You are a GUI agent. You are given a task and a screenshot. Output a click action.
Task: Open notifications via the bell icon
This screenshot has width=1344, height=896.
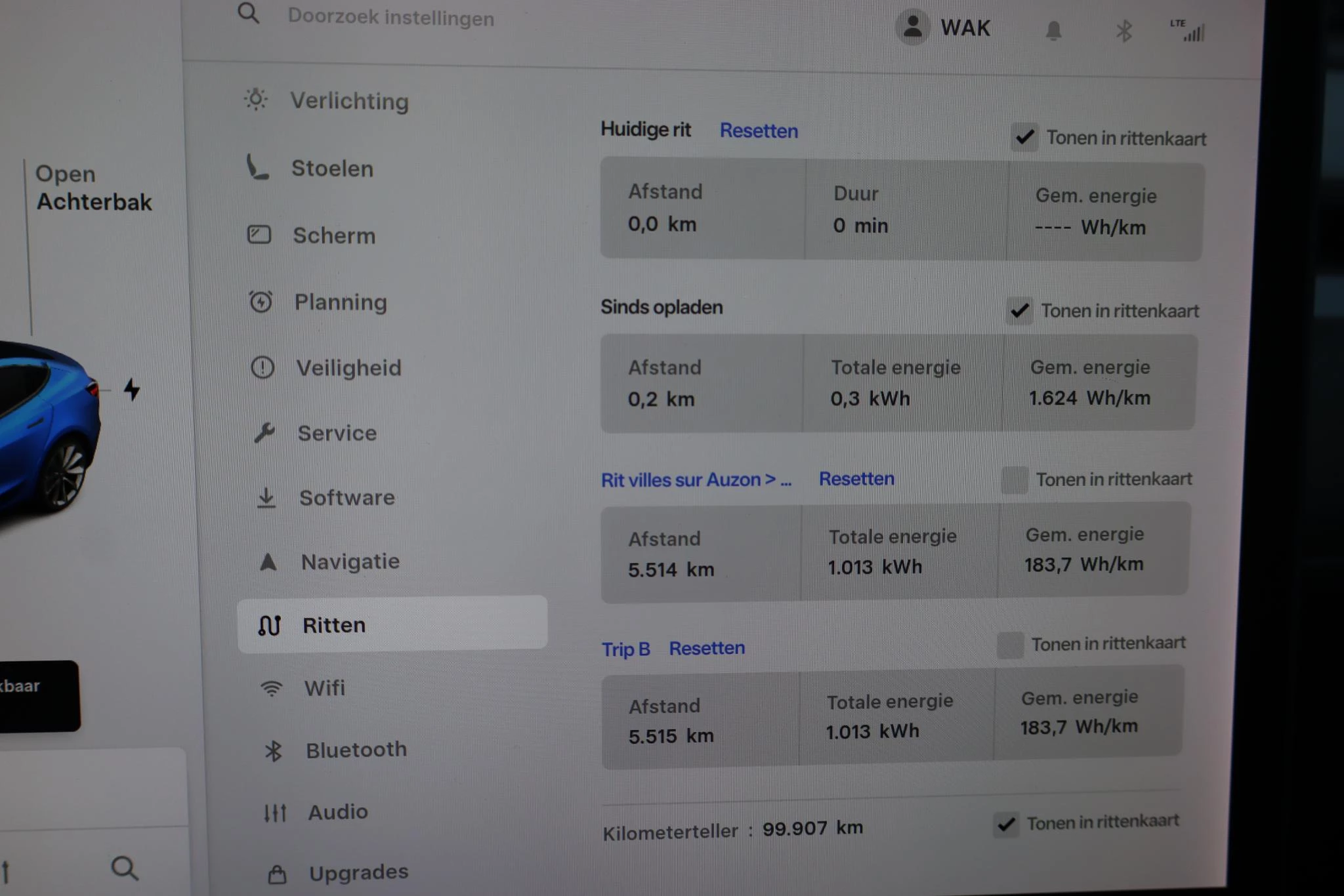pyautogui.click(x=1053, y=29)
